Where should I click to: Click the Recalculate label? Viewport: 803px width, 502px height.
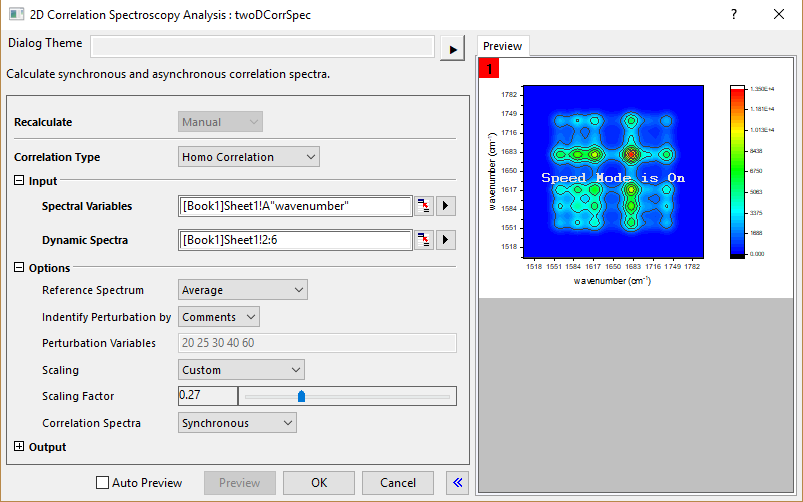pos(43,122)
